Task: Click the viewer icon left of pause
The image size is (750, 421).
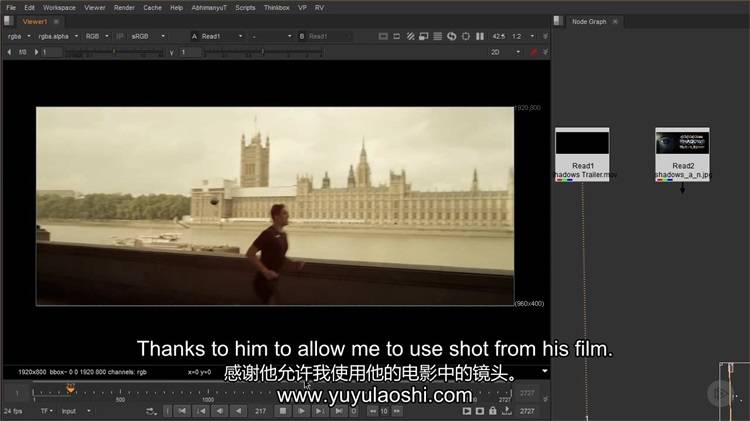Action: pos(465,36)
